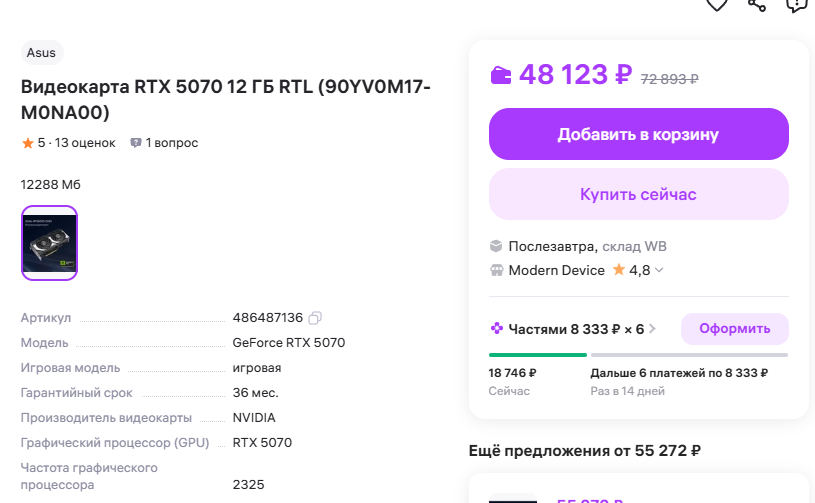The height and width of the screenshot is (503, 815).
Task: Click the purple wallet icon by price
Action: point(501,75)
